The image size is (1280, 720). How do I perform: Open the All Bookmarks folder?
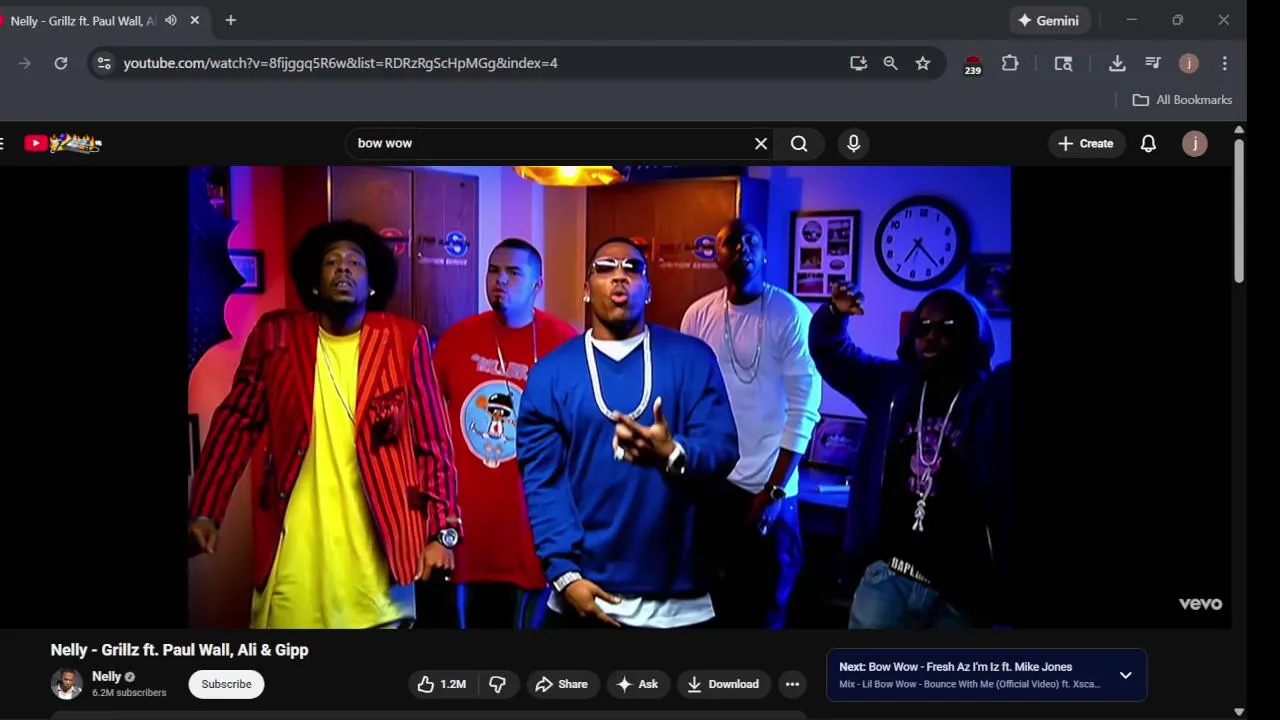[1182, 100]
